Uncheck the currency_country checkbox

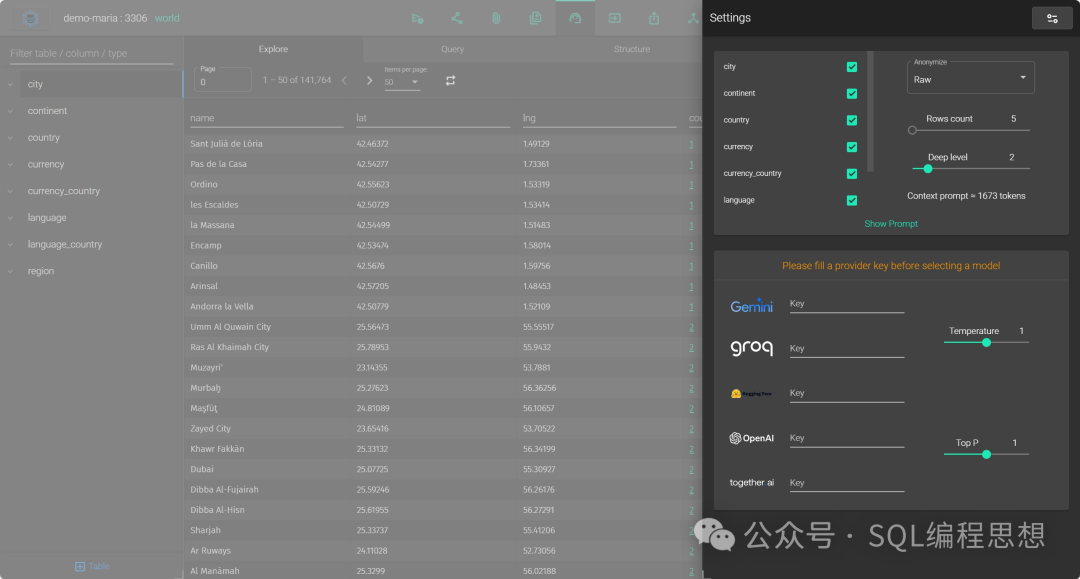click(x=852, y=173)
